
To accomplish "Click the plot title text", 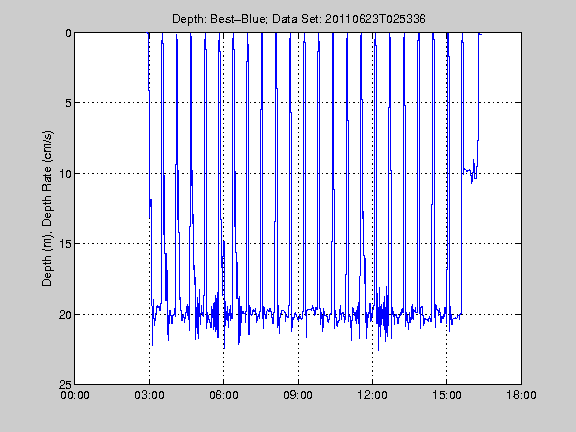I will click(299, 19).
